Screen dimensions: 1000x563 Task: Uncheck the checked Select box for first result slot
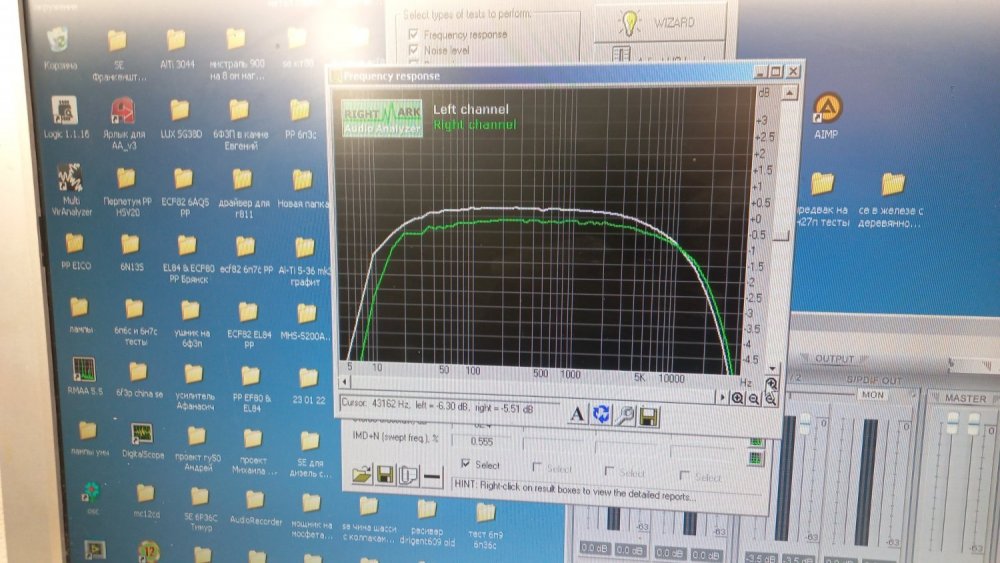(x=464, y=465)
